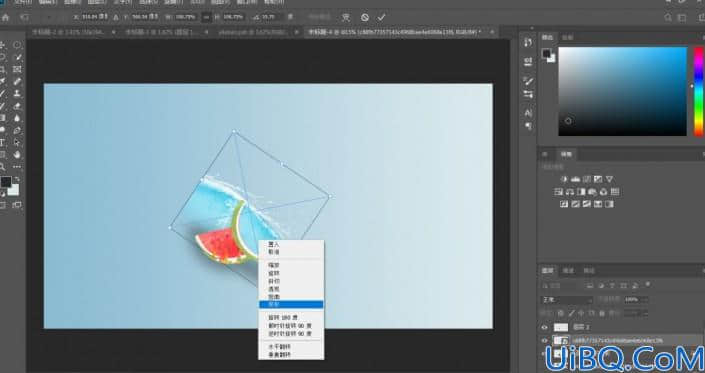Viewport: 705px width, 373px height.
Task: Filter layers by type layers
Action: coord(612,285)
